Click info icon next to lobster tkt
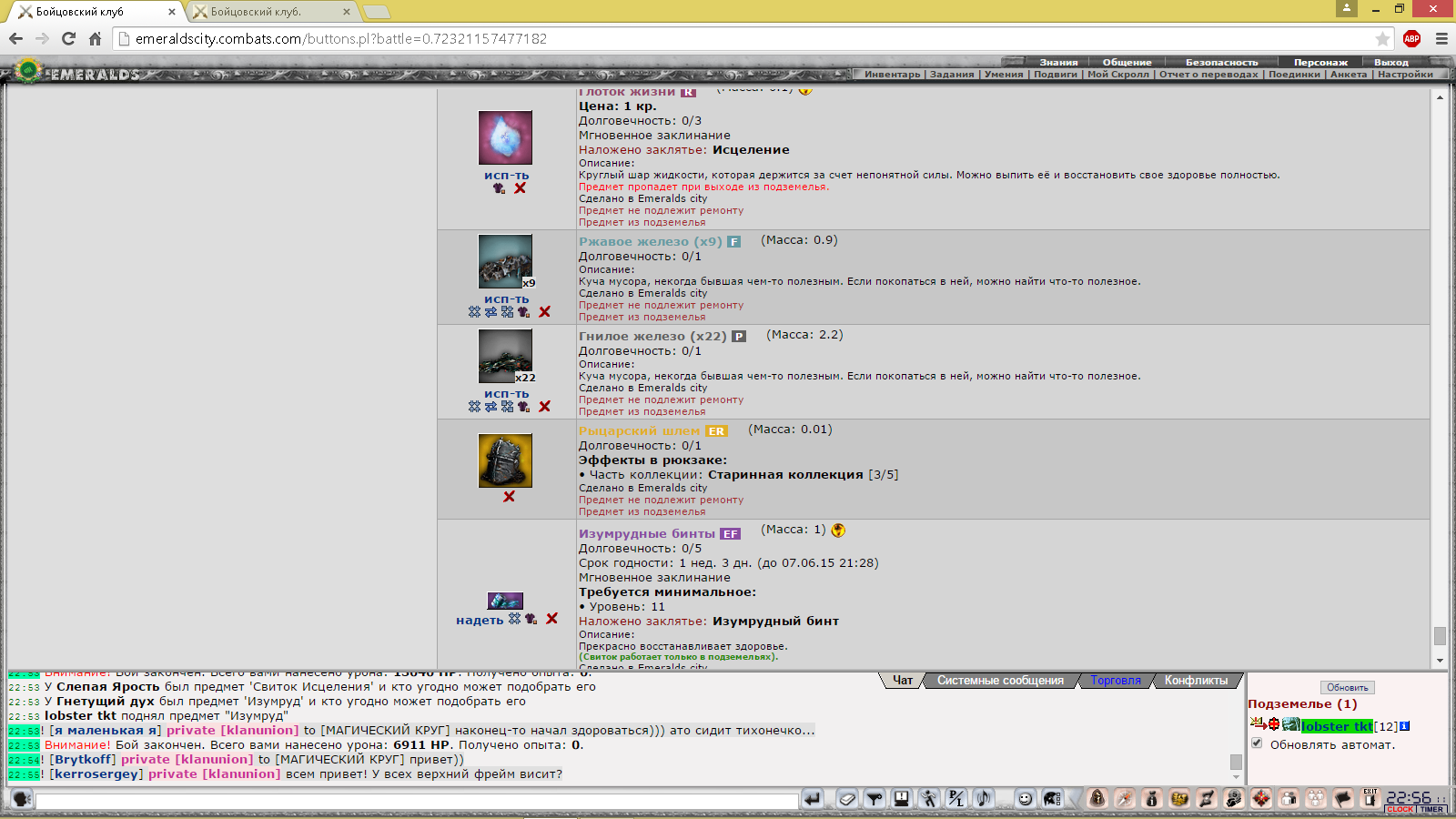This screenshot has width=1456, height=819. [x=1404, y=726]
